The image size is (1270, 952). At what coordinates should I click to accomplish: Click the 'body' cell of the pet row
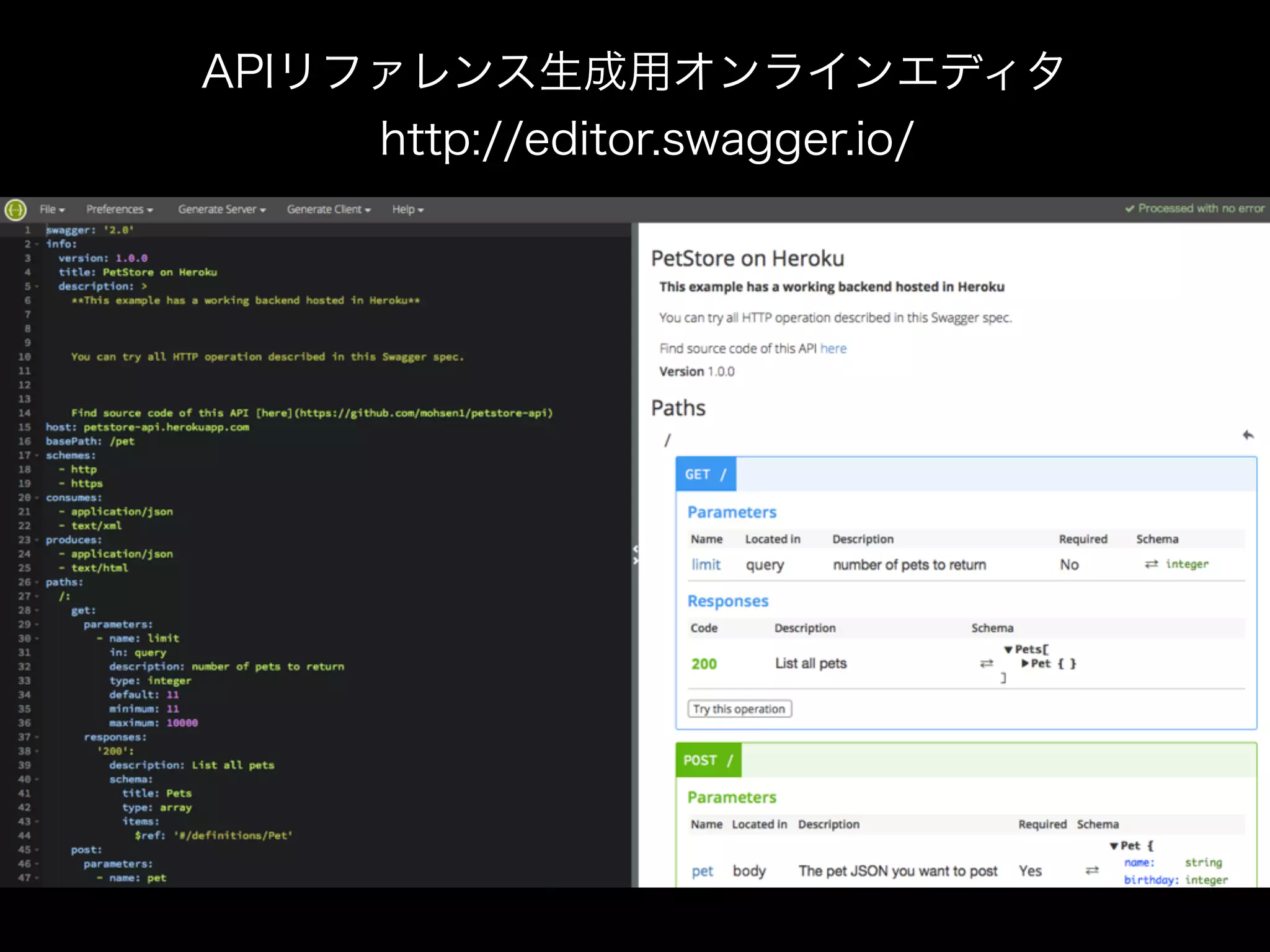point(749,871)
